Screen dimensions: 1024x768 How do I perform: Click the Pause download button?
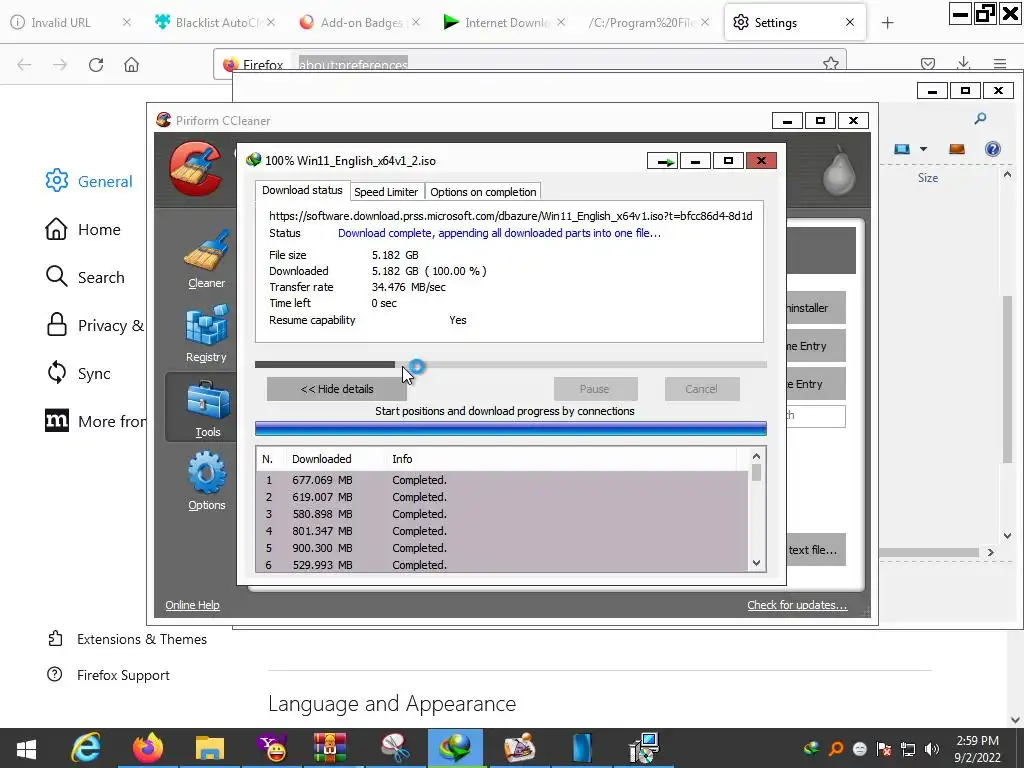(595, 389)
